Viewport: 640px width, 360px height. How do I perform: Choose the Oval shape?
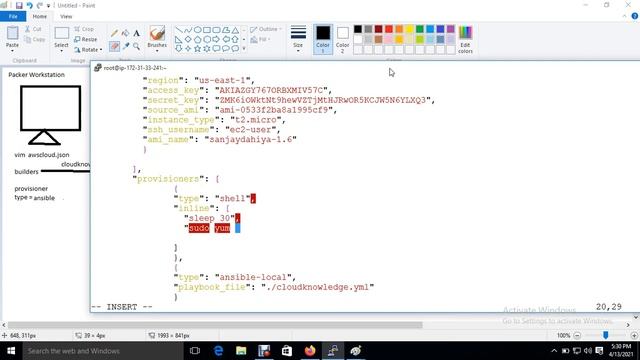[x=198, y=30]
